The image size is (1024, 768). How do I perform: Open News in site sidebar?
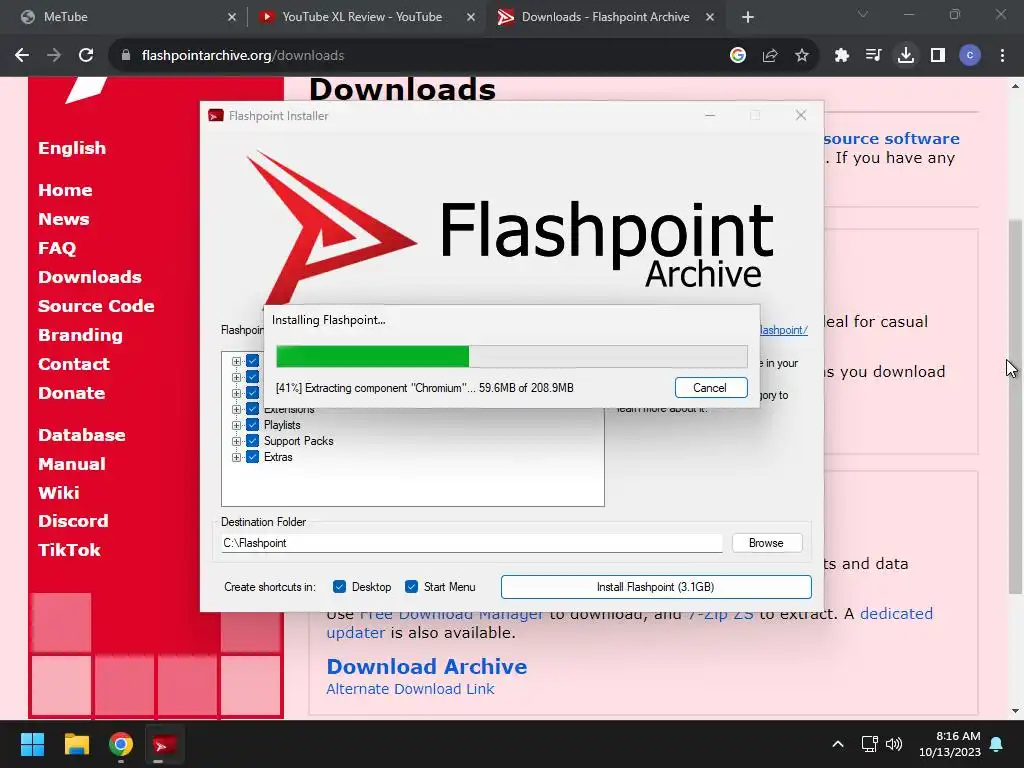tap(63, 219)
